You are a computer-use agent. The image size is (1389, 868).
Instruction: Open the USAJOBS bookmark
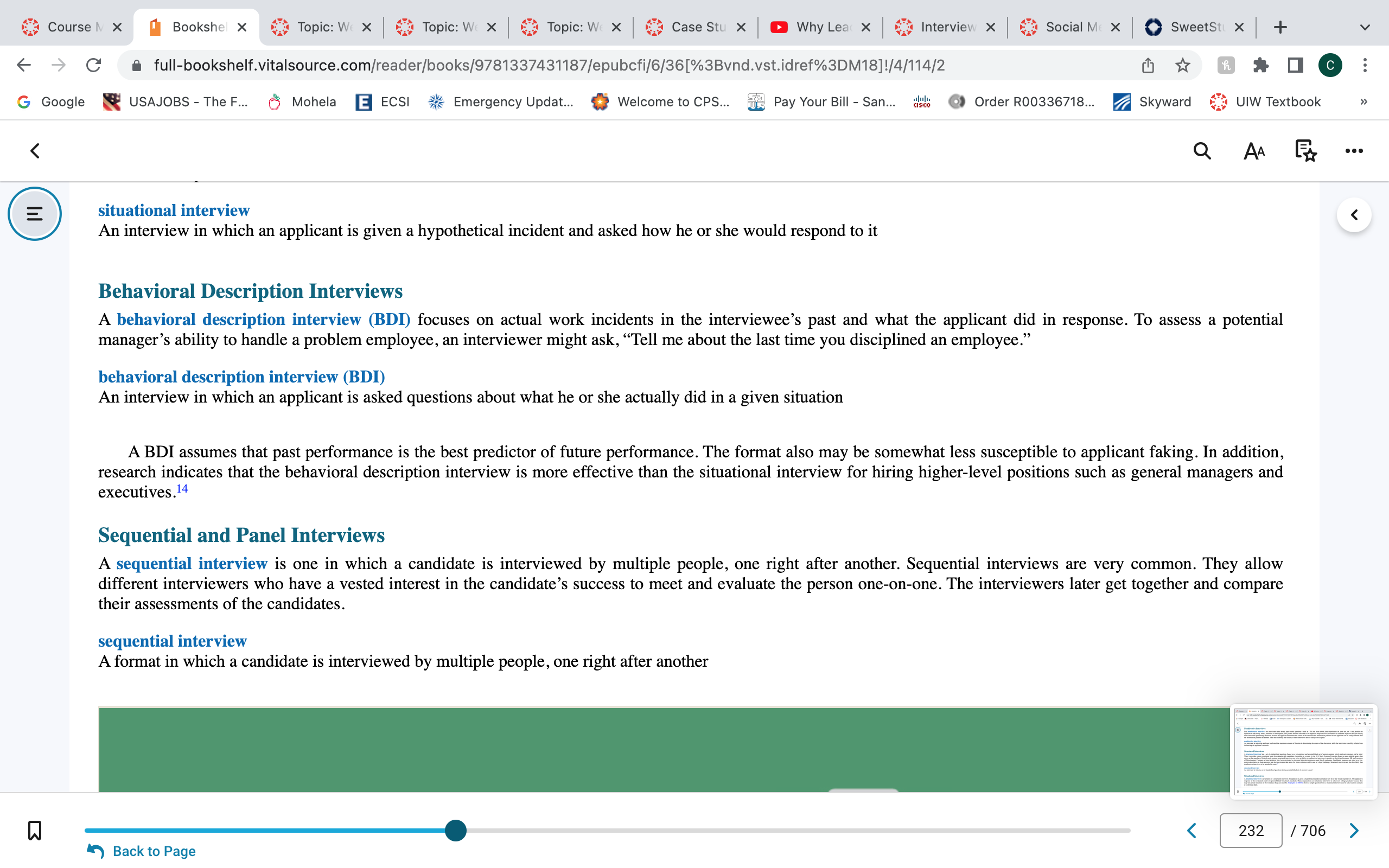coord(175,101)
